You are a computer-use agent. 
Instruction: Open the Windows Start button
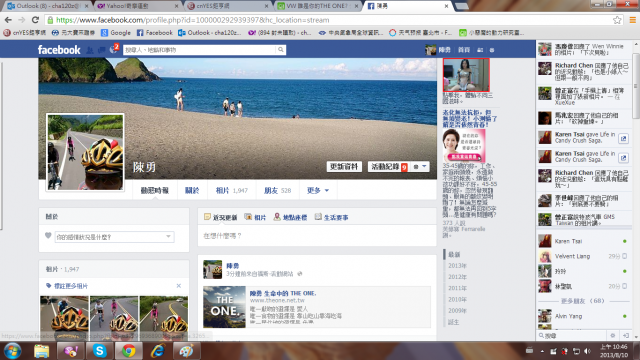[12, 351]
